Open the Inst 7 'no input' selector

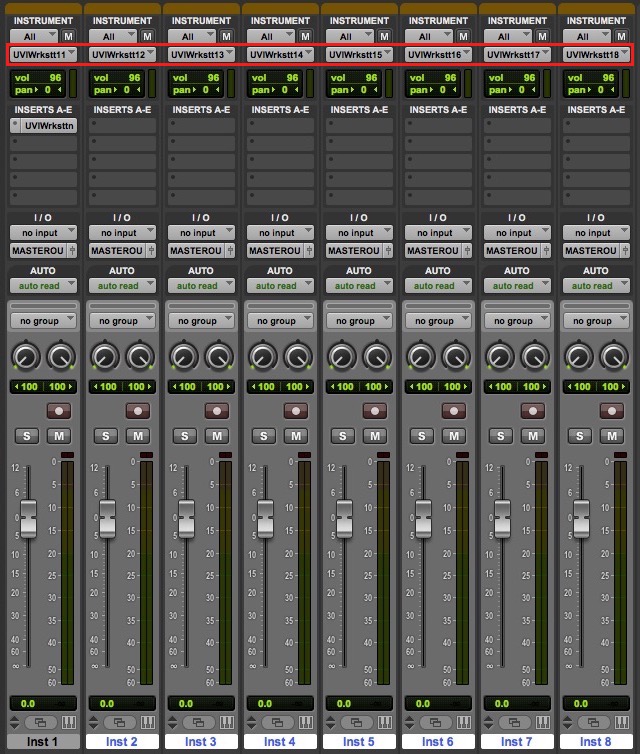pos(517,233)
